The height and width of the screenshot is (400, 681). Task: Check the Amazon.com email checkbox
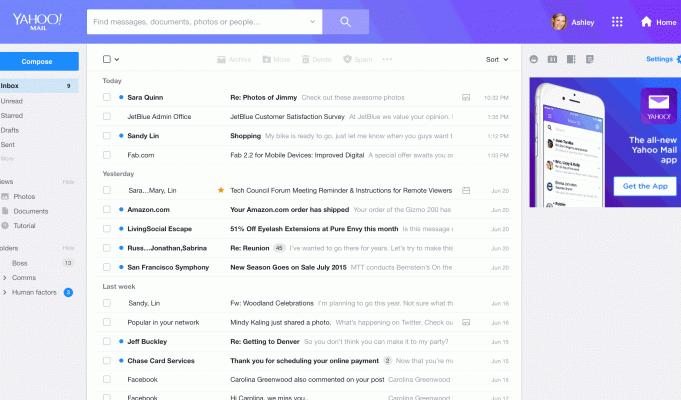pyautogui.click(x=107, y=209)
